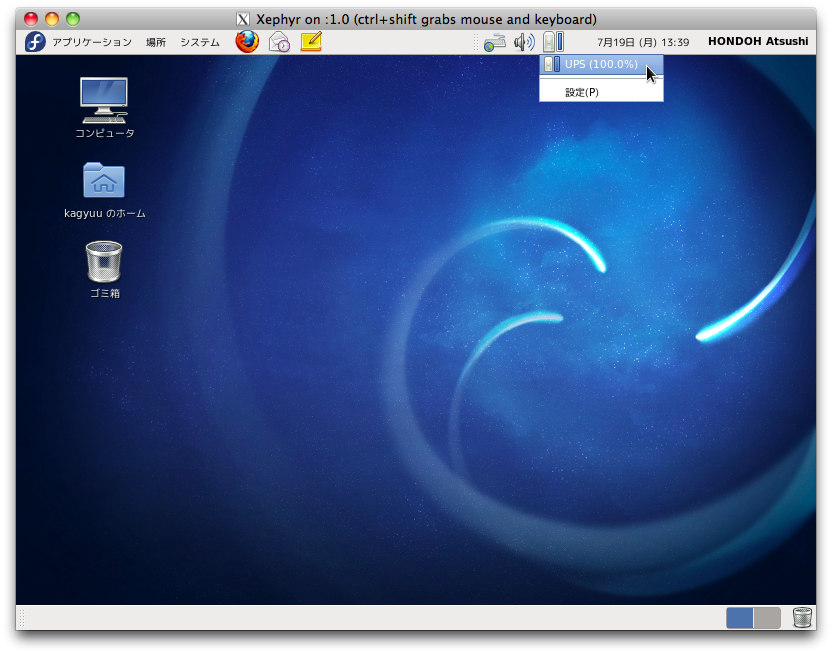Image resolution: width=832 pixels, height=654 pixels.
Task: Click the network connection tray icon
Action: [495, 42]
